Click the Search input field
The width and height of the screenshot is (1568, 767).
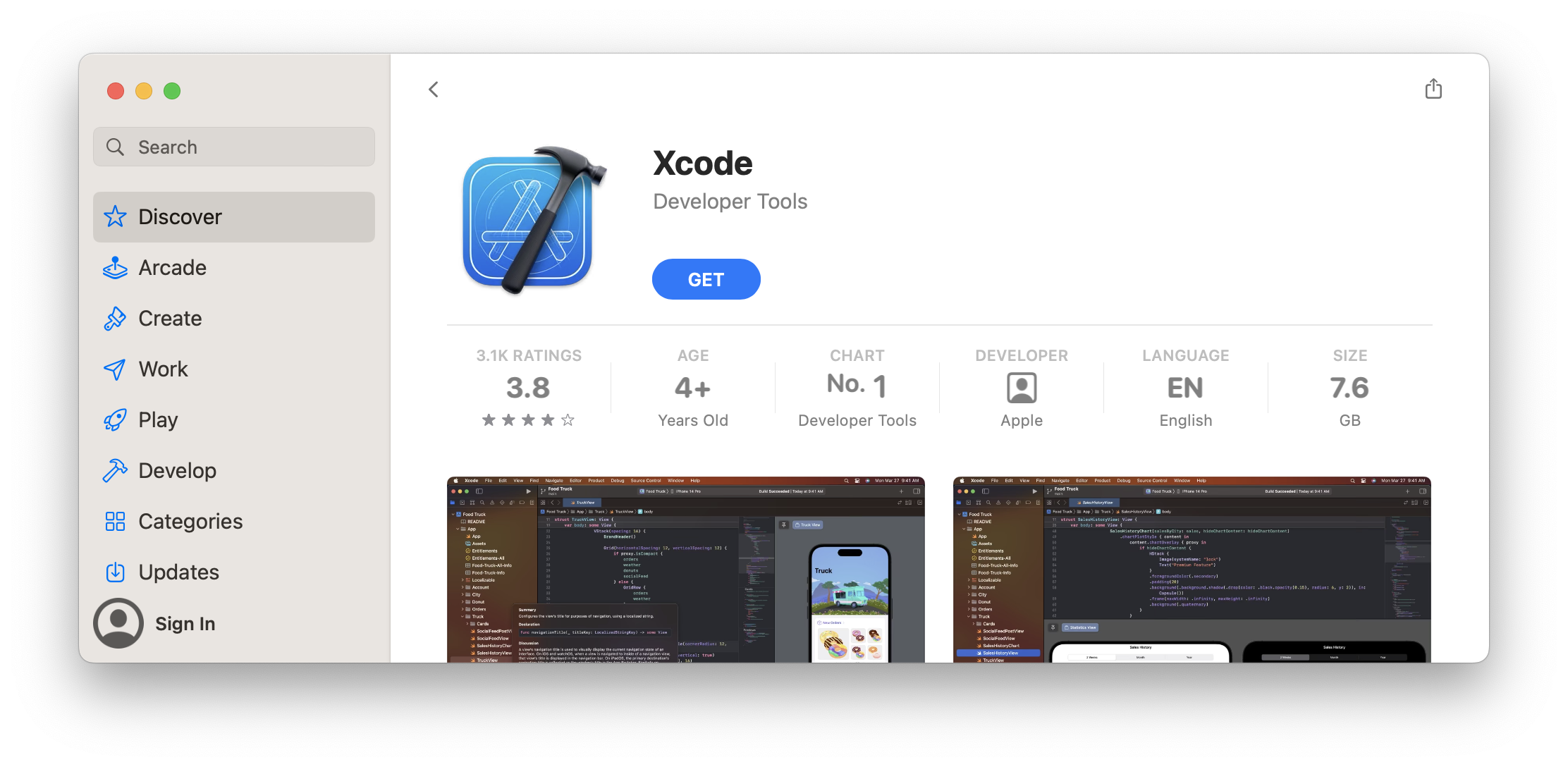234,145
